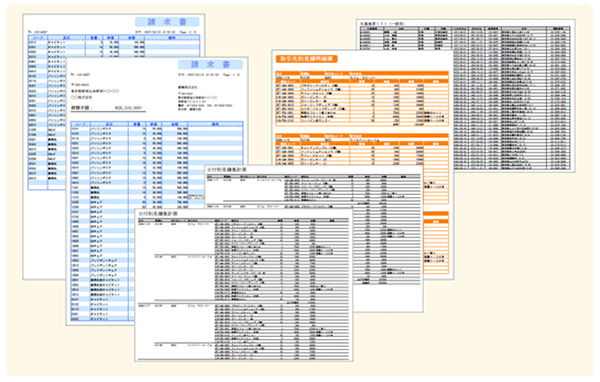Click the second orange section header bar
Image resolution: width=600 pixels, height=382 pixels.
point(362,135)
